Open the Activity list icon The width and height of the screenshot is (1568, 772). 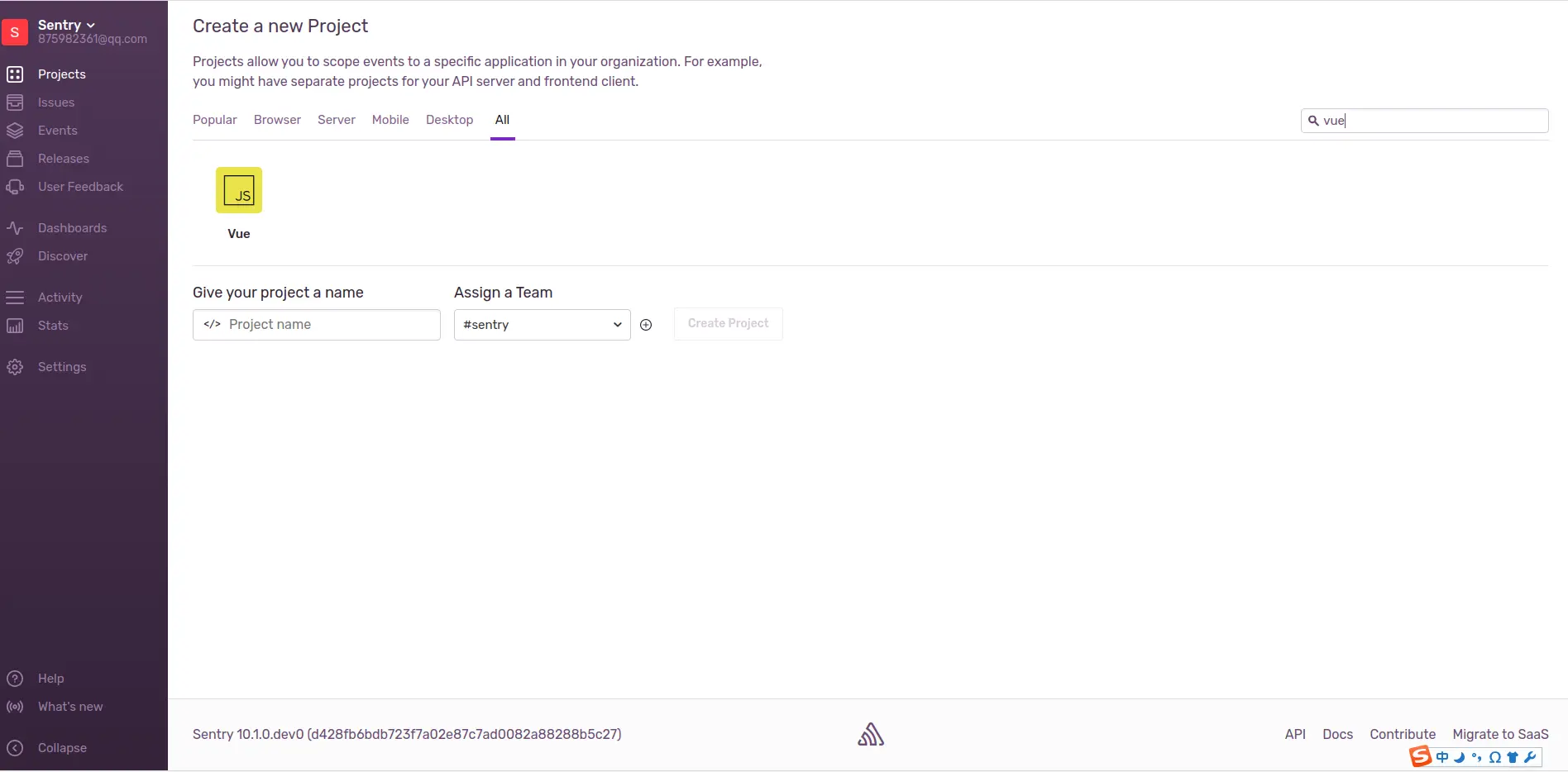(x=15, y=298)
